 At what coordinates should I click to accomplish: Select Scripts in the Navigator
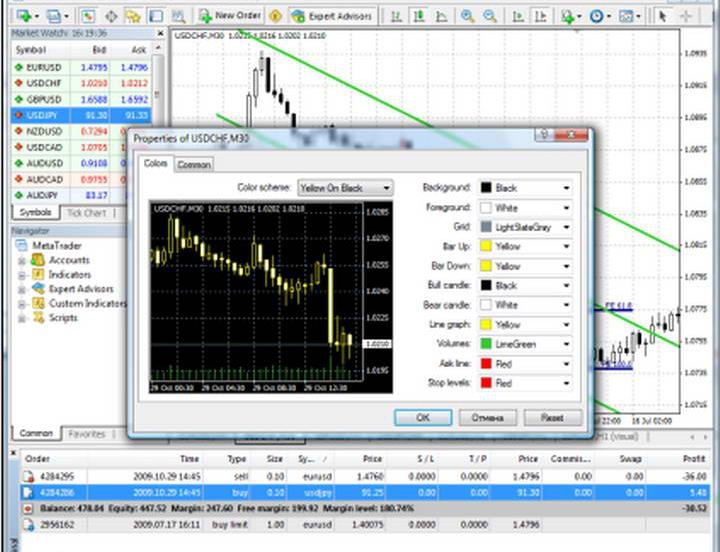63,318
